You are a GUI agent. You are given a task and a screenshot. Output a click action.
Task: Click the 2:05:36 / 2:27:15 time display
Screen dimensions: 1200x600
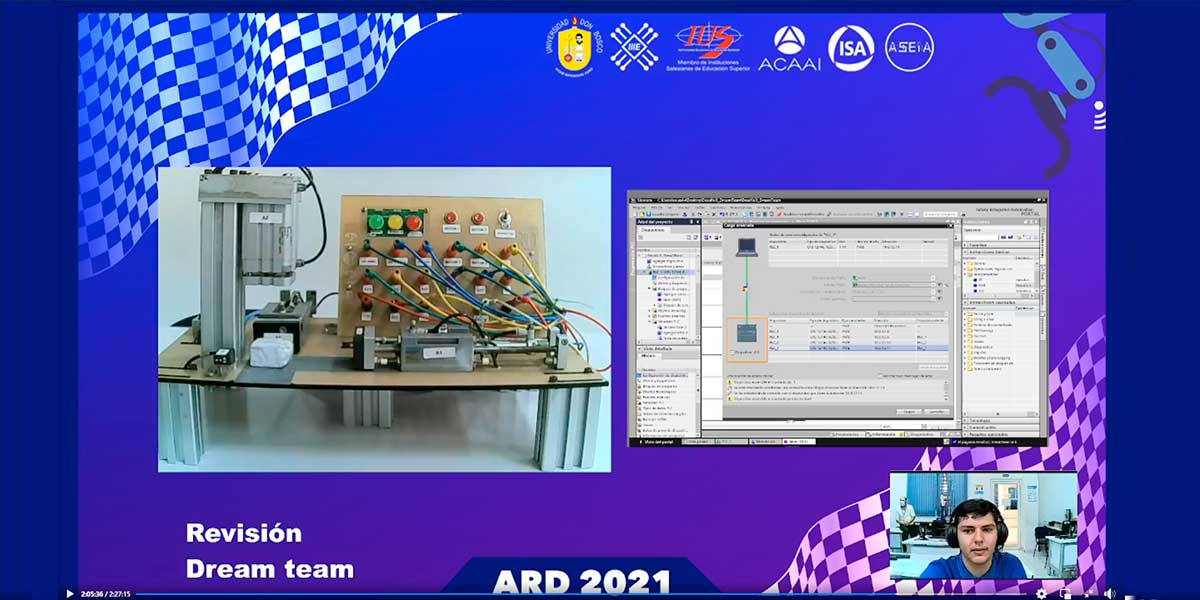[106, 594]
